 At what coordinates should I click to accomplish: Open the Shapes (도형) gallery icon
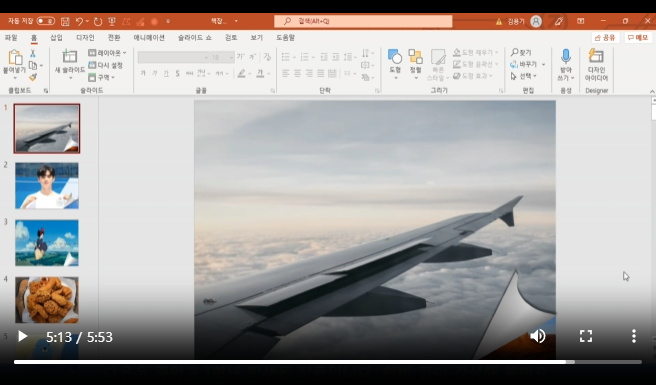coord(395,56)
